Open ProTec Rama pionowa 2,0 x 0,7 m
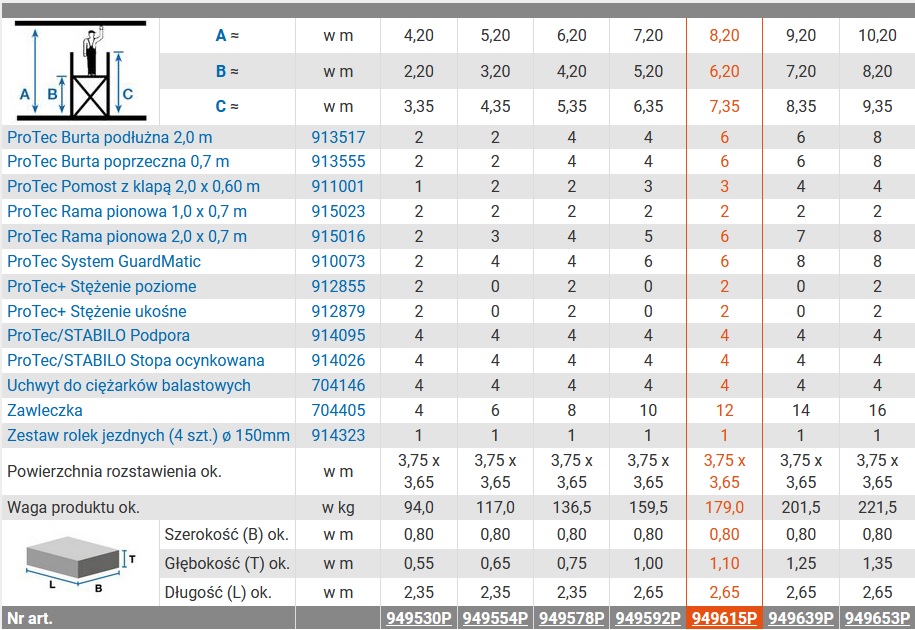 (x=127, y=236)
